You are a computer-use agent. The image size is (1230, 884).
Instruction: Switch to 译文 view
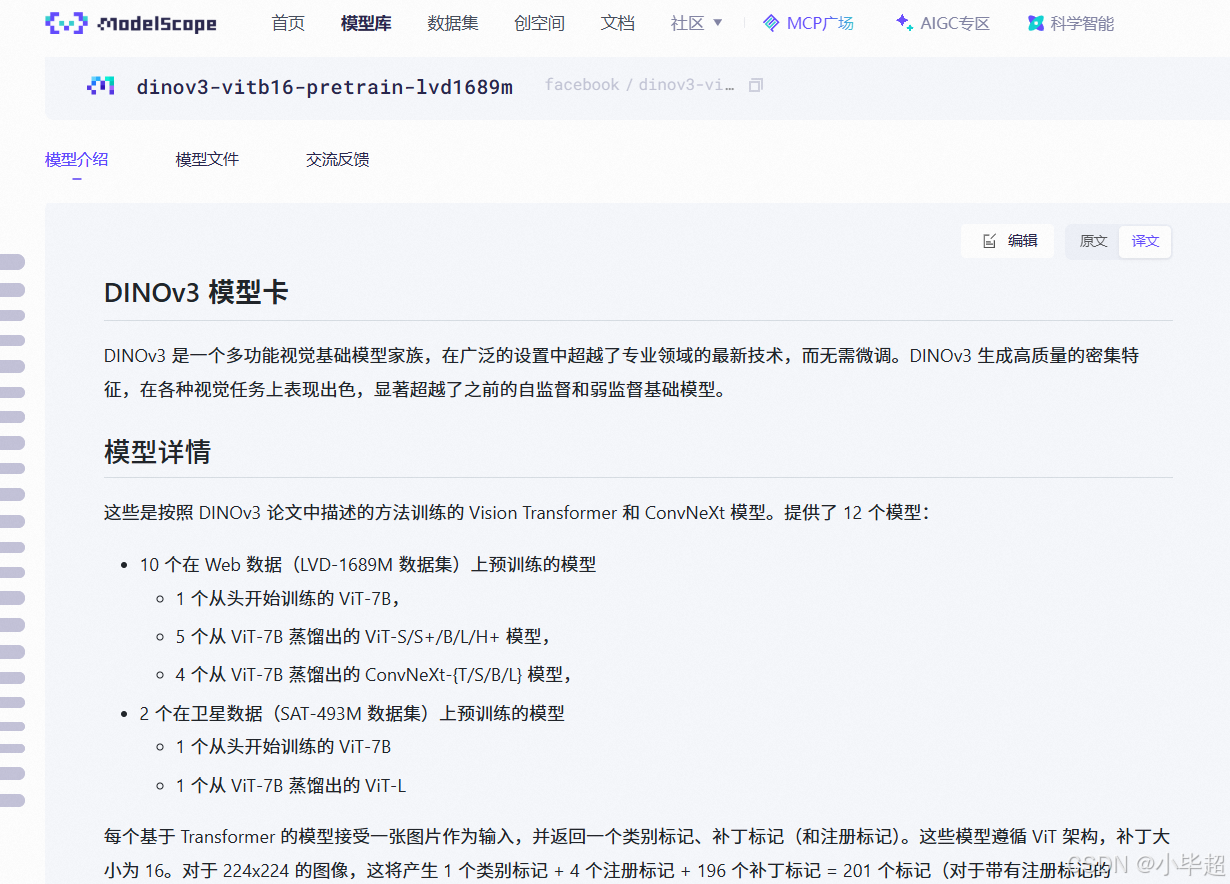pyautogui.click(x=1145, y=241)
